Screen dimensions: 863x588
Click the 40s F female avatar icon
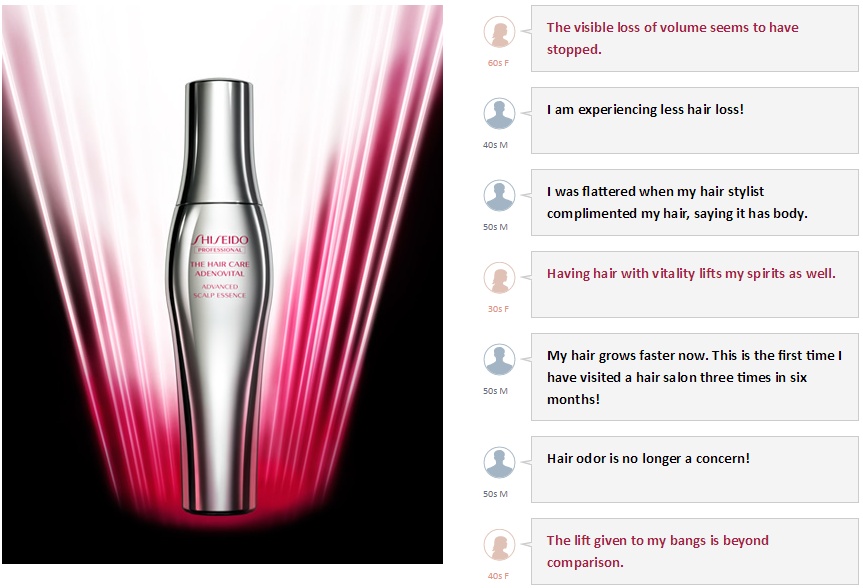pyautogui.click(x=499, y=545)
